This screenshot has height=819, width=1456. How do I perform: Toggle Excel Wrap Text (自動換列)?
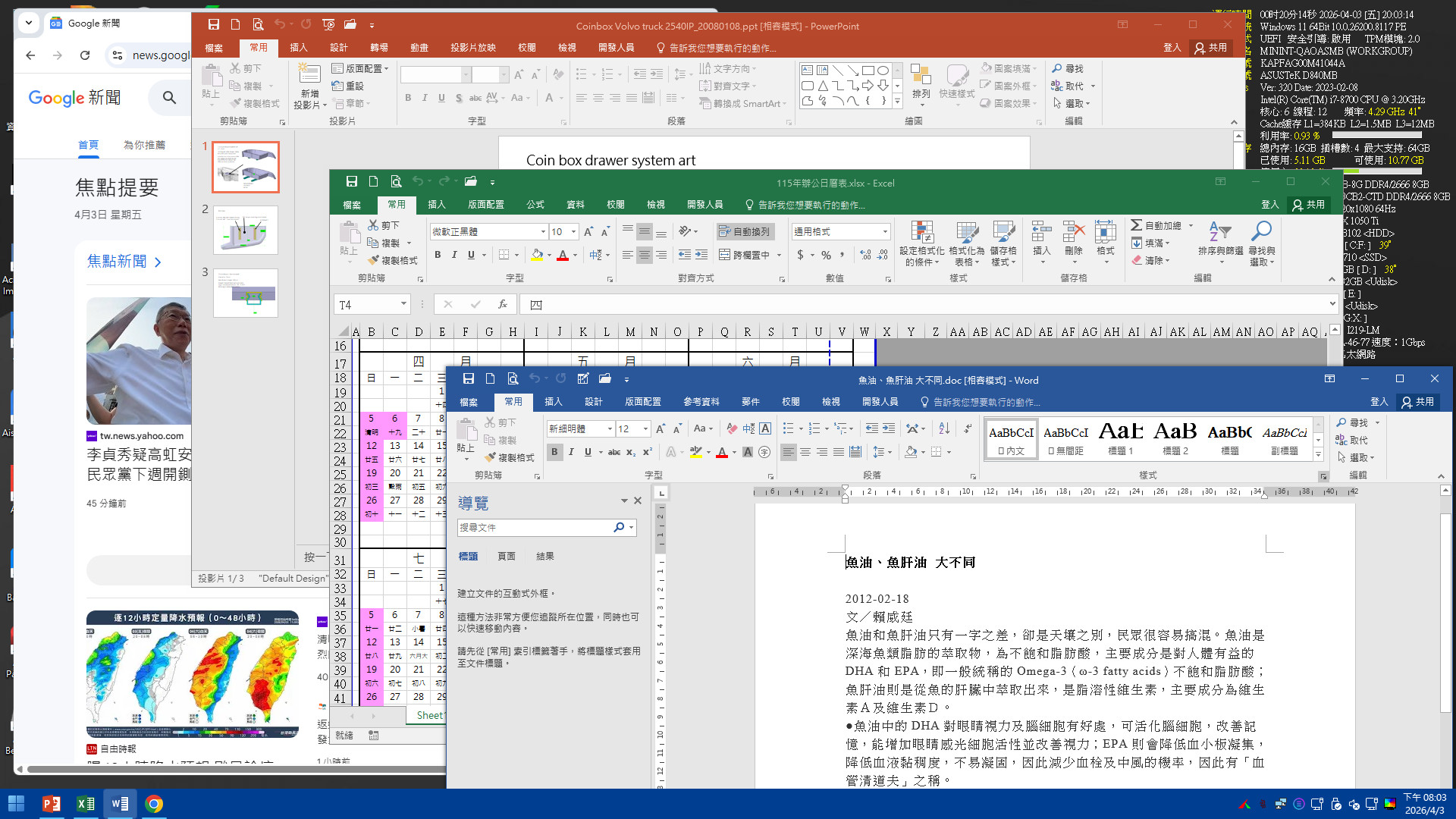tap(744, 232)
